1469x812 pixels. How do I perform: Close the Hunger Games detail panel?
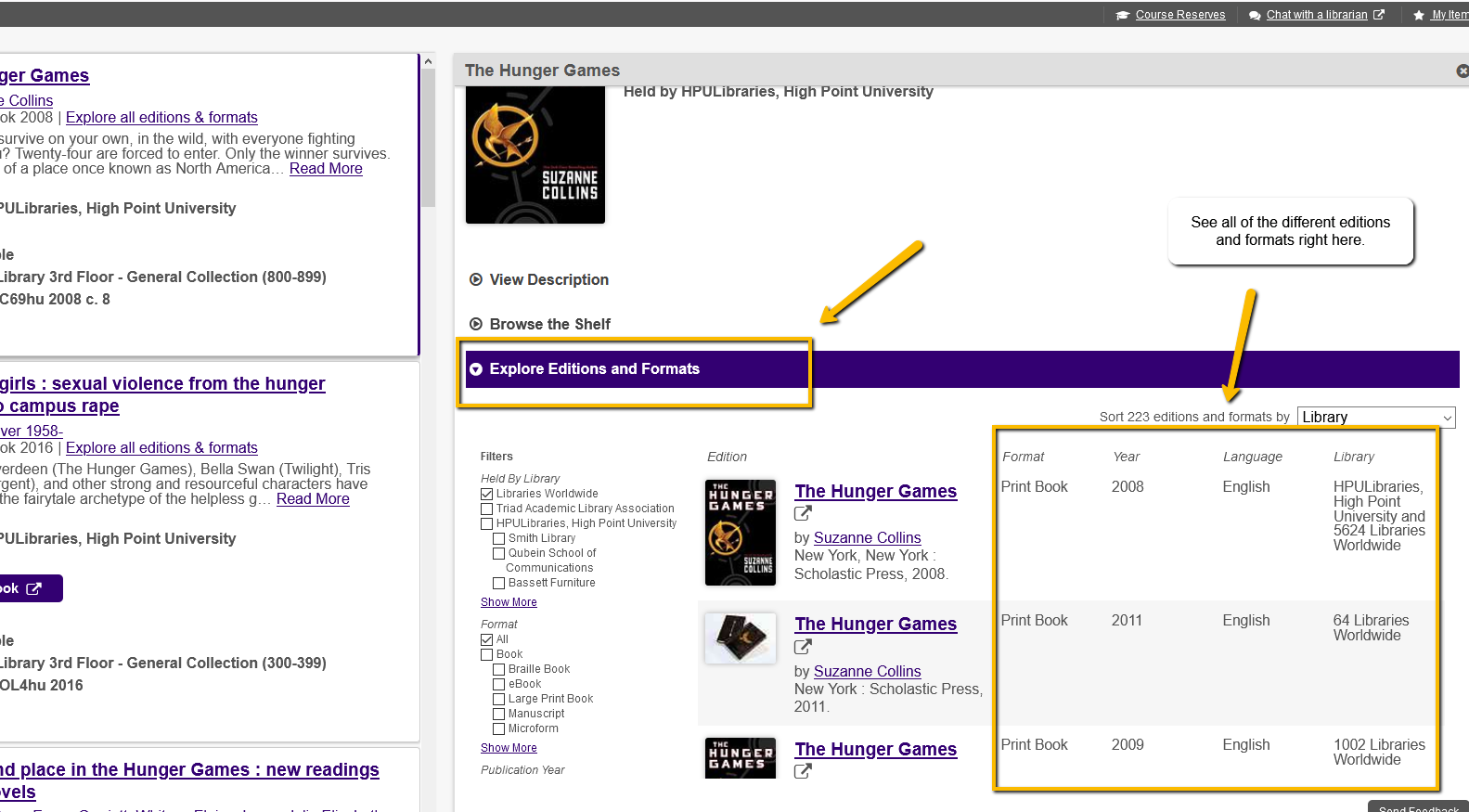pyautogui.click(x=1462, y=71)
